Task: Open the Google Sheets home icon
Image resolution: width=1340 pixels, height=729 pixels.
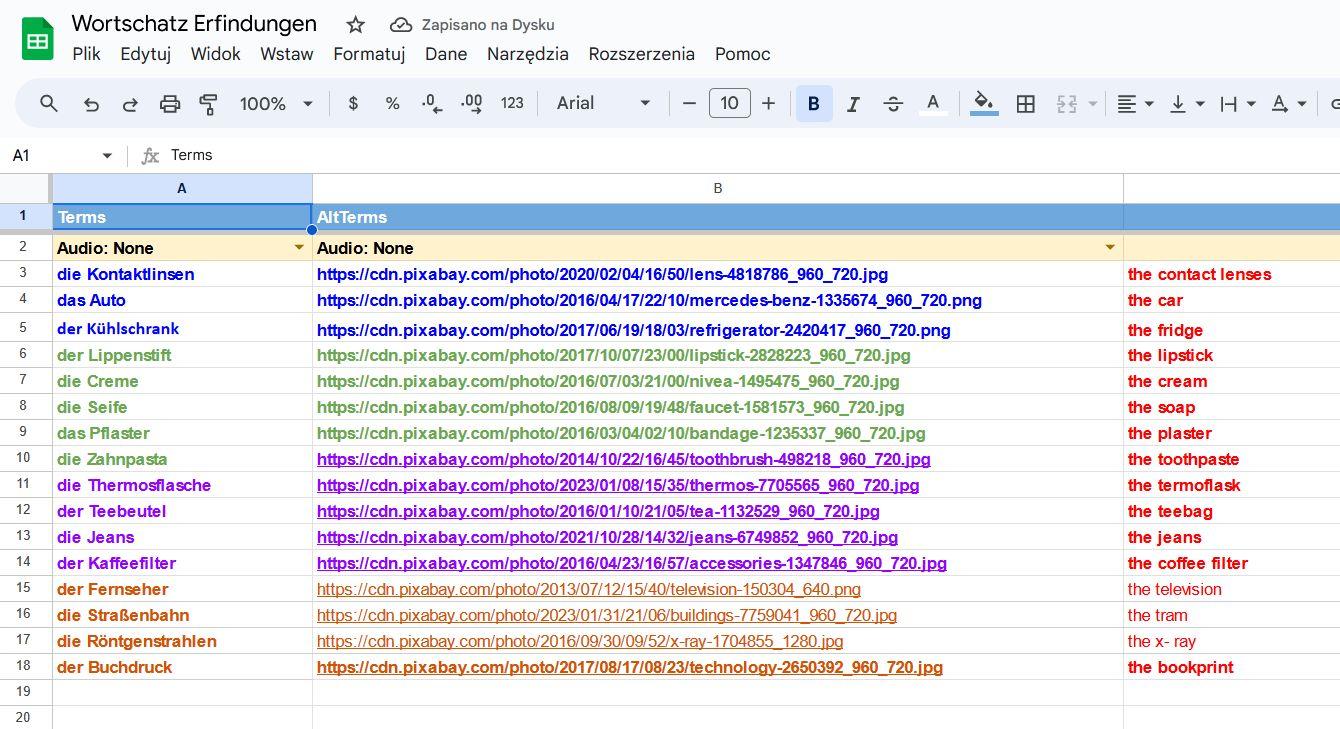Action: pyautogui.click(x=38, y=40)
